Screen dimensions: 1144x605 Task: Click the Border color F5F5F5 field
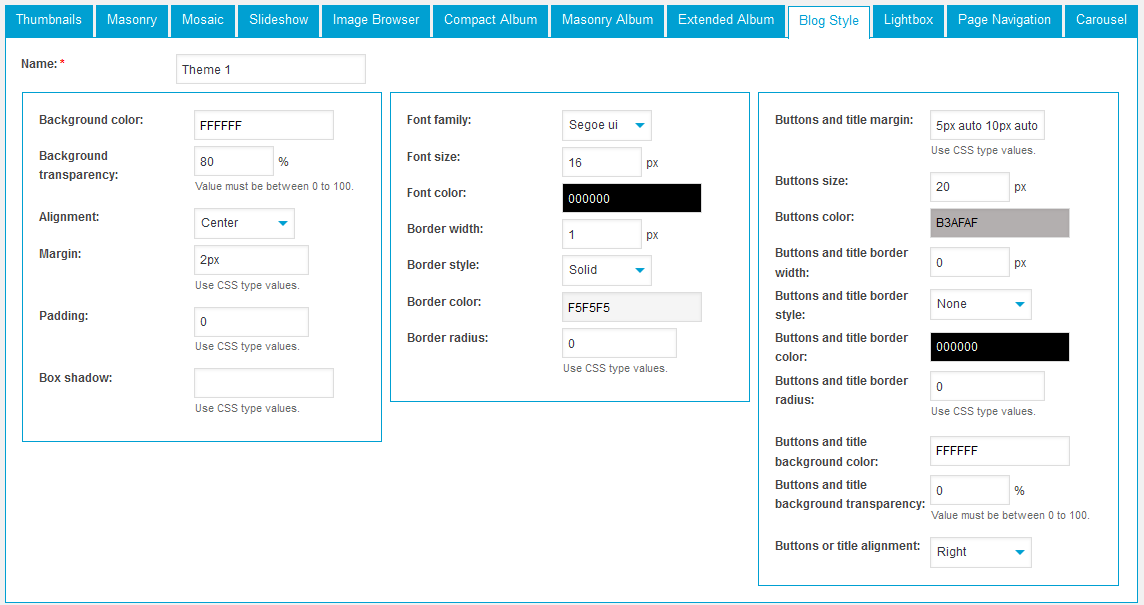pos(631,307)
